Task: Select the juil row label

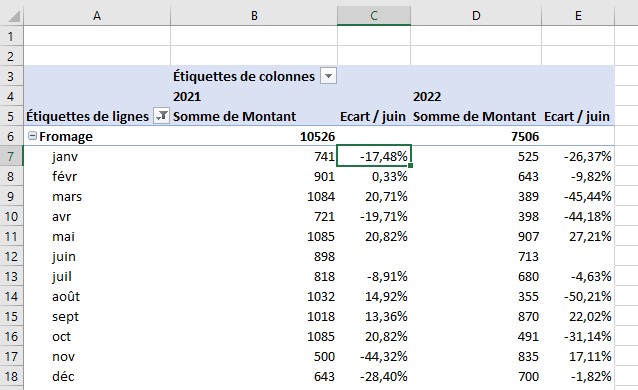Action: (97, 276)
